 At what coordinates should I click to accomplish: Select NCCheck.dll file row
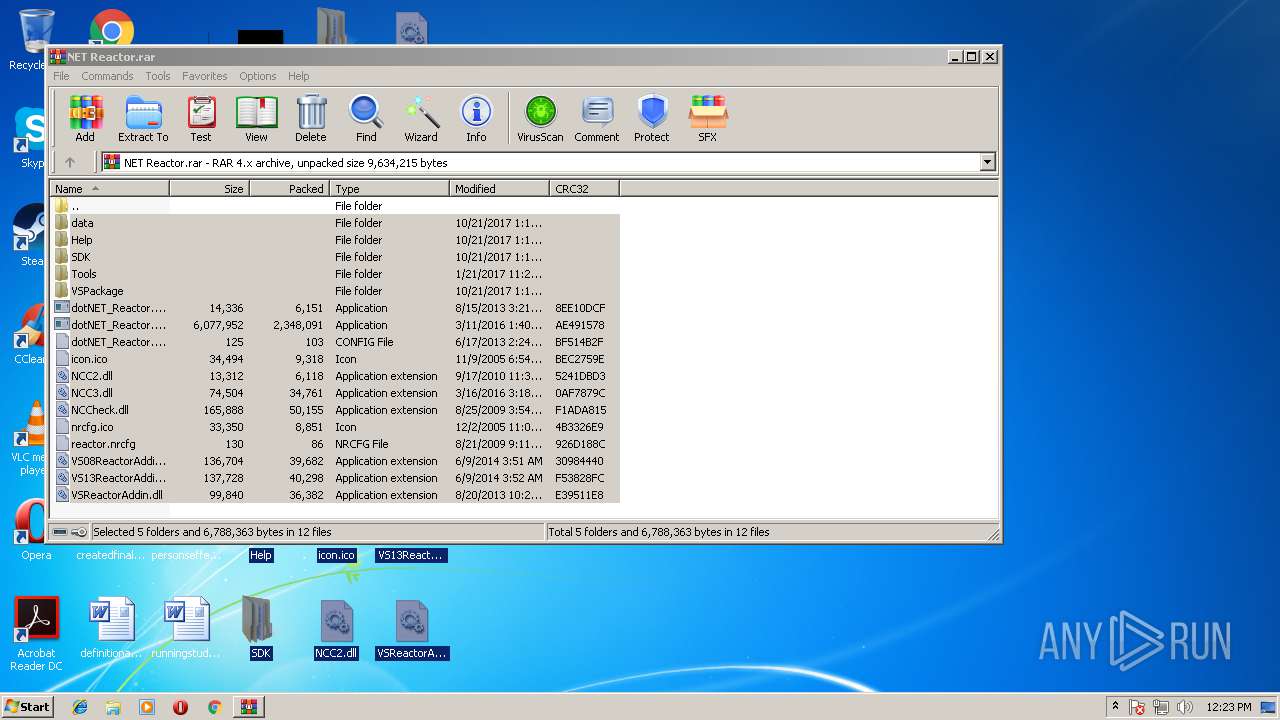point(335,410)
